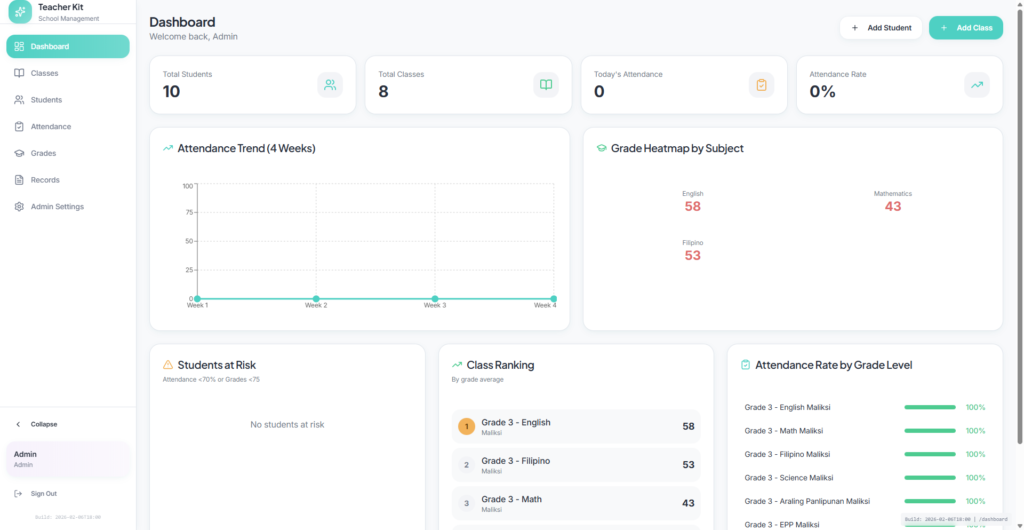Screen dimensions: 1024x530
Task: Select the top-ranked Grade 3 - English class
Action: click(x=576, y=427)
